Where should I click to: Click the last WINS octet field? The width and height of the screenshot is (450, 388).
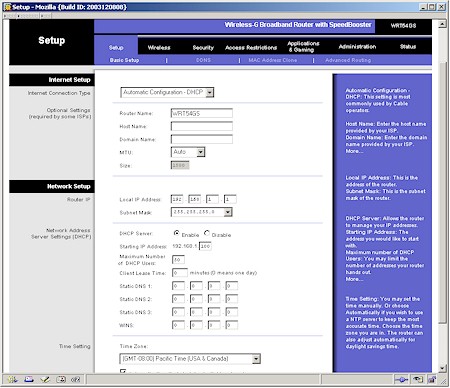(232, 325)
